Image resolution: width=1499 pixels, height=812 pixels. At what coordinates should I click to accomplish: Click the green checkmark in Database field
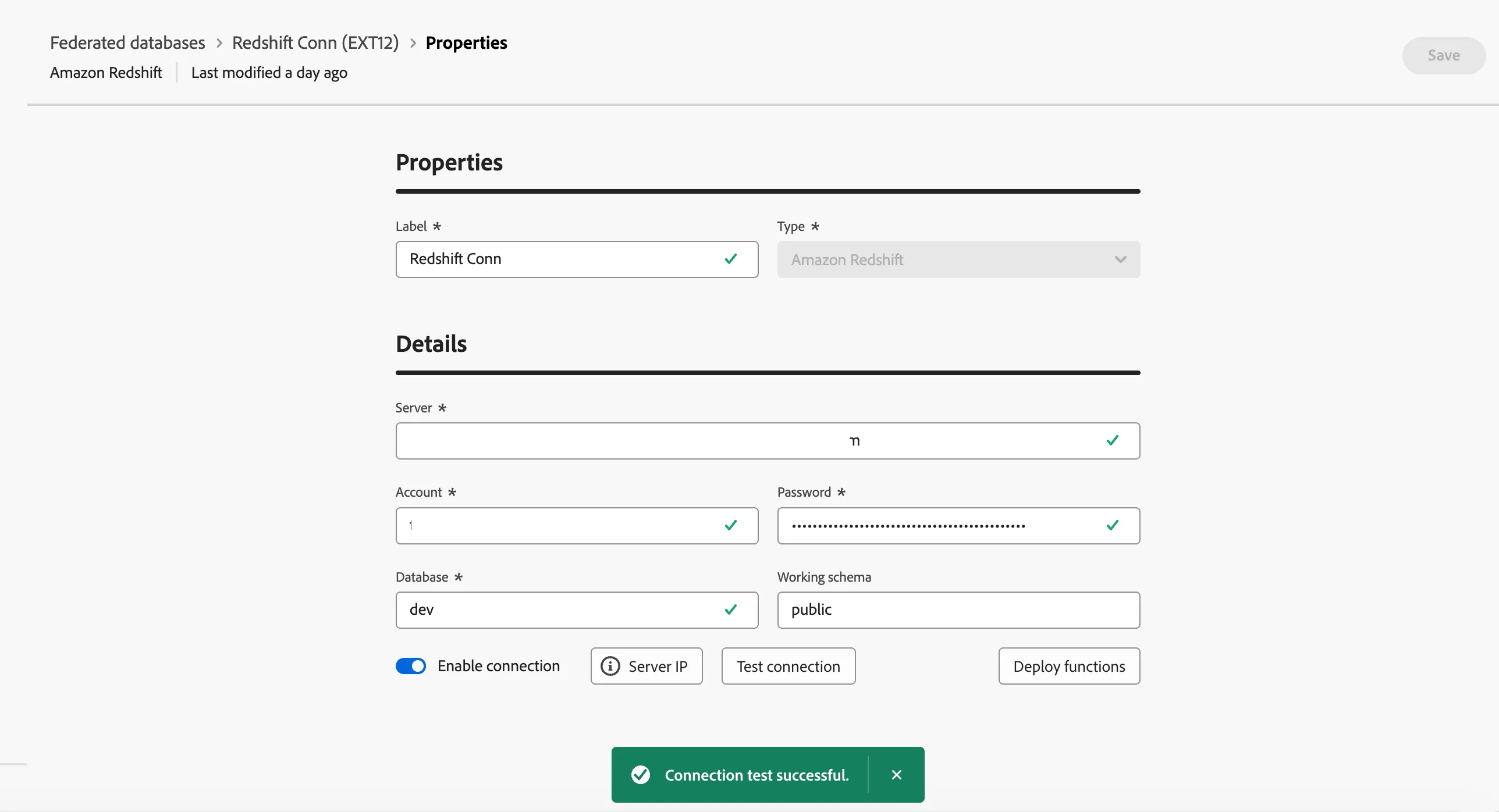pos(731,610)
